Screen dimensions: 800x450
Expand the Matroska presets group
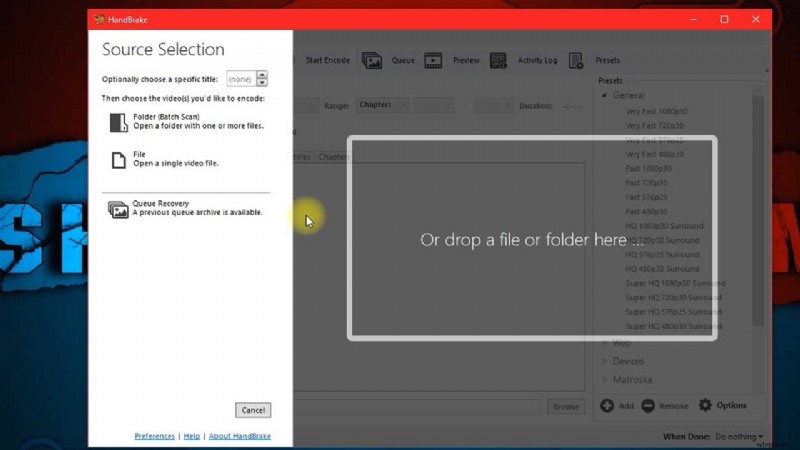[x=604, y=379]
